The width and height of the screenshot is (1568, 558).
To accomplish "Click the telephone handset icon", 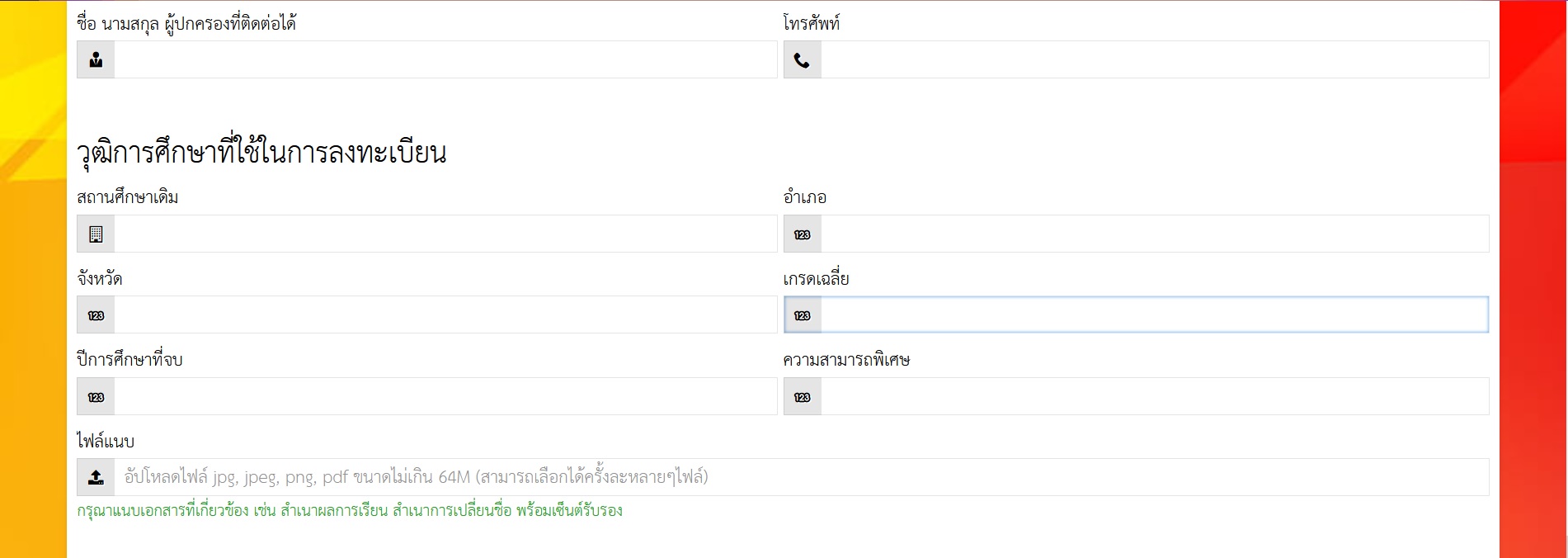I will click(802, 60).
